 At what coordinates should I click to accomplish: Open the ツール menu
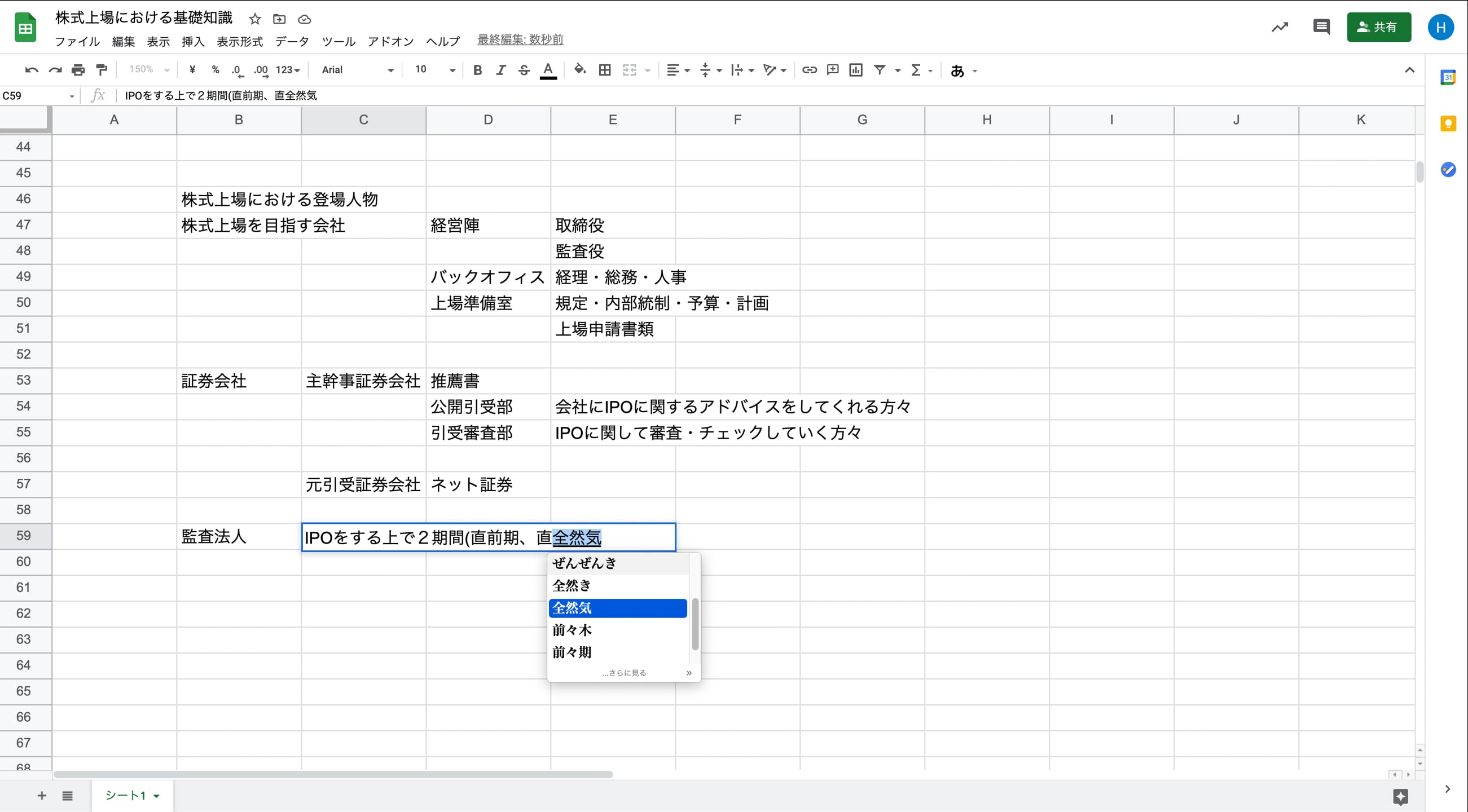click(338, 41)
